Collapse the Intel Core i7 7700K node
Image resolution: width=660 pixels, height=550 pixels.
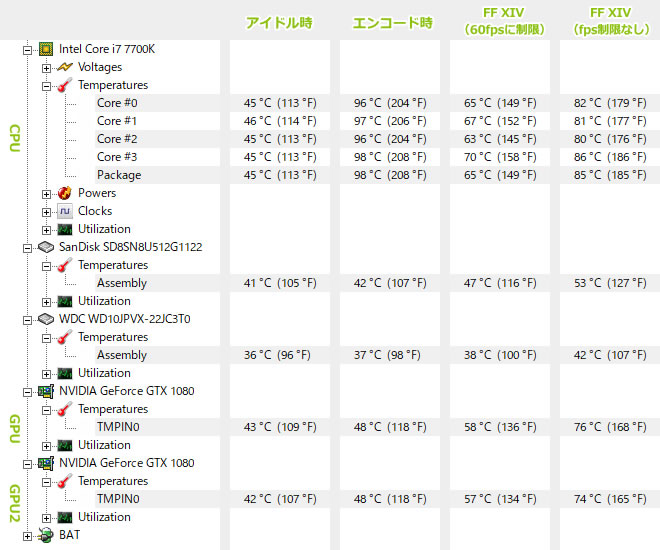(27, 50)
